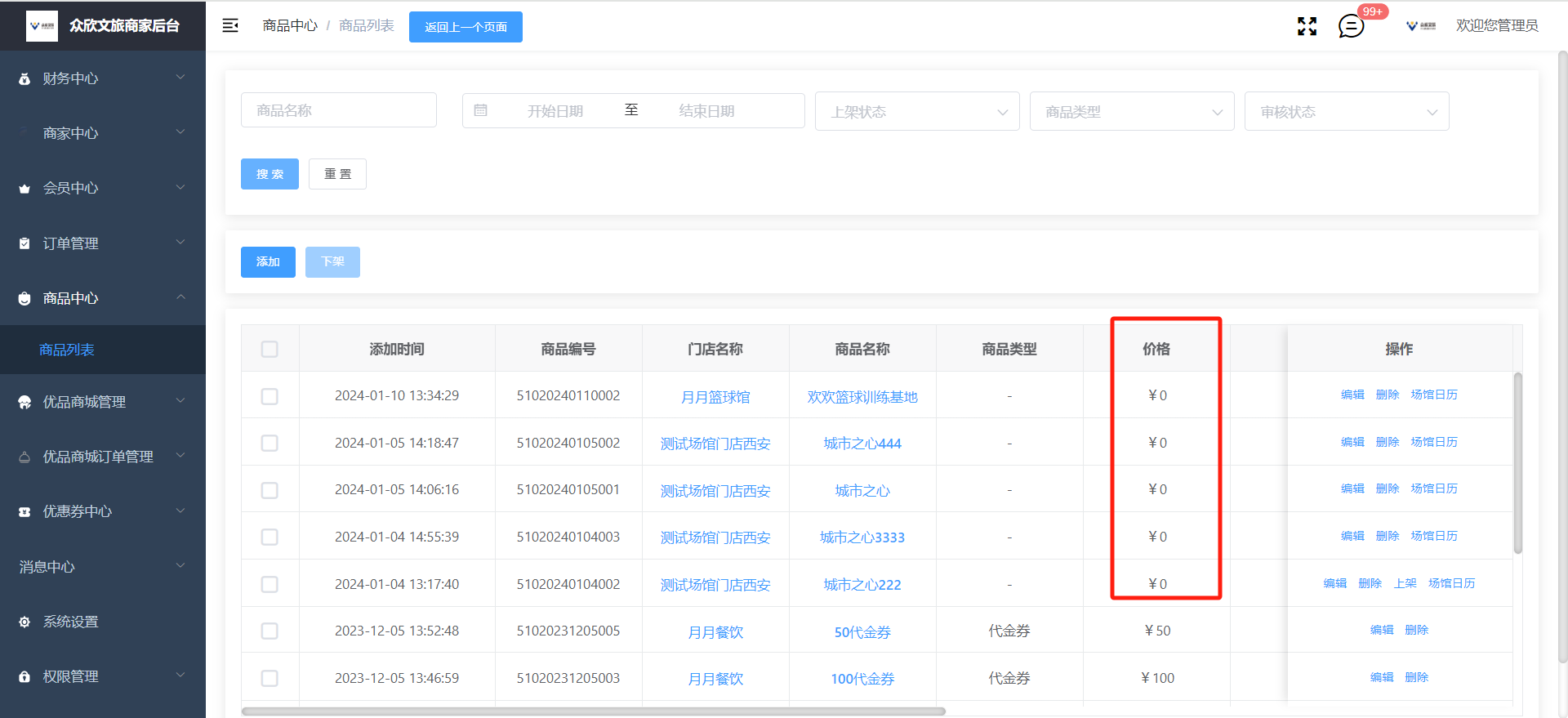
Task: Open the 商品类型 filter dropdown
Action: click(1132, 111)
